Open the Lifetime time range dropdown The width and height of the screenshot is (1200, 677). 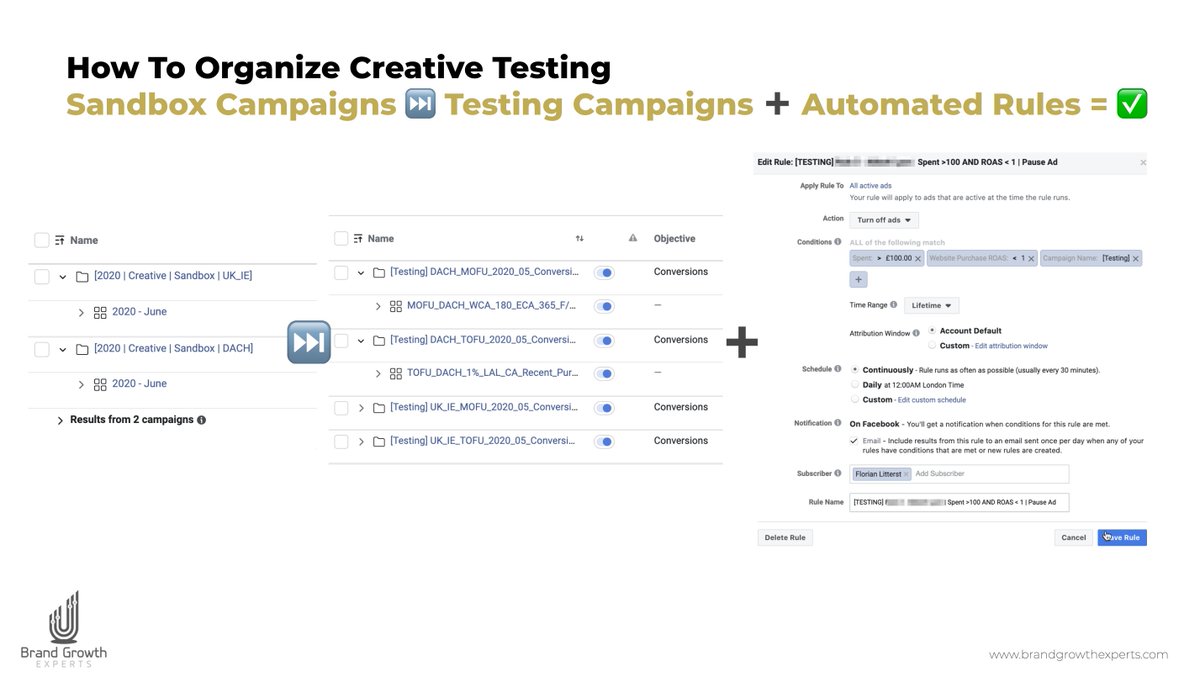(x=931, y=305)
